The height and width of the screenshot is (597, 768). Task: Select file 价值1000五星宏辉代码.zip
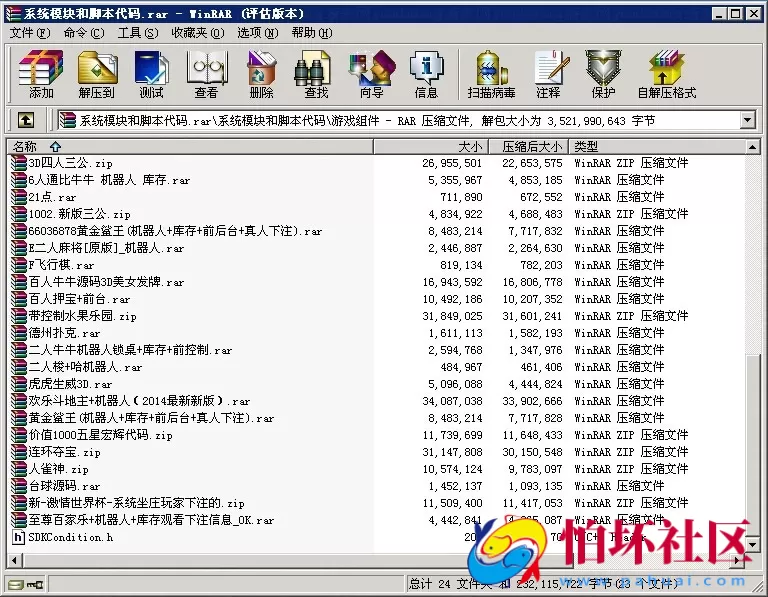point(100,435)
